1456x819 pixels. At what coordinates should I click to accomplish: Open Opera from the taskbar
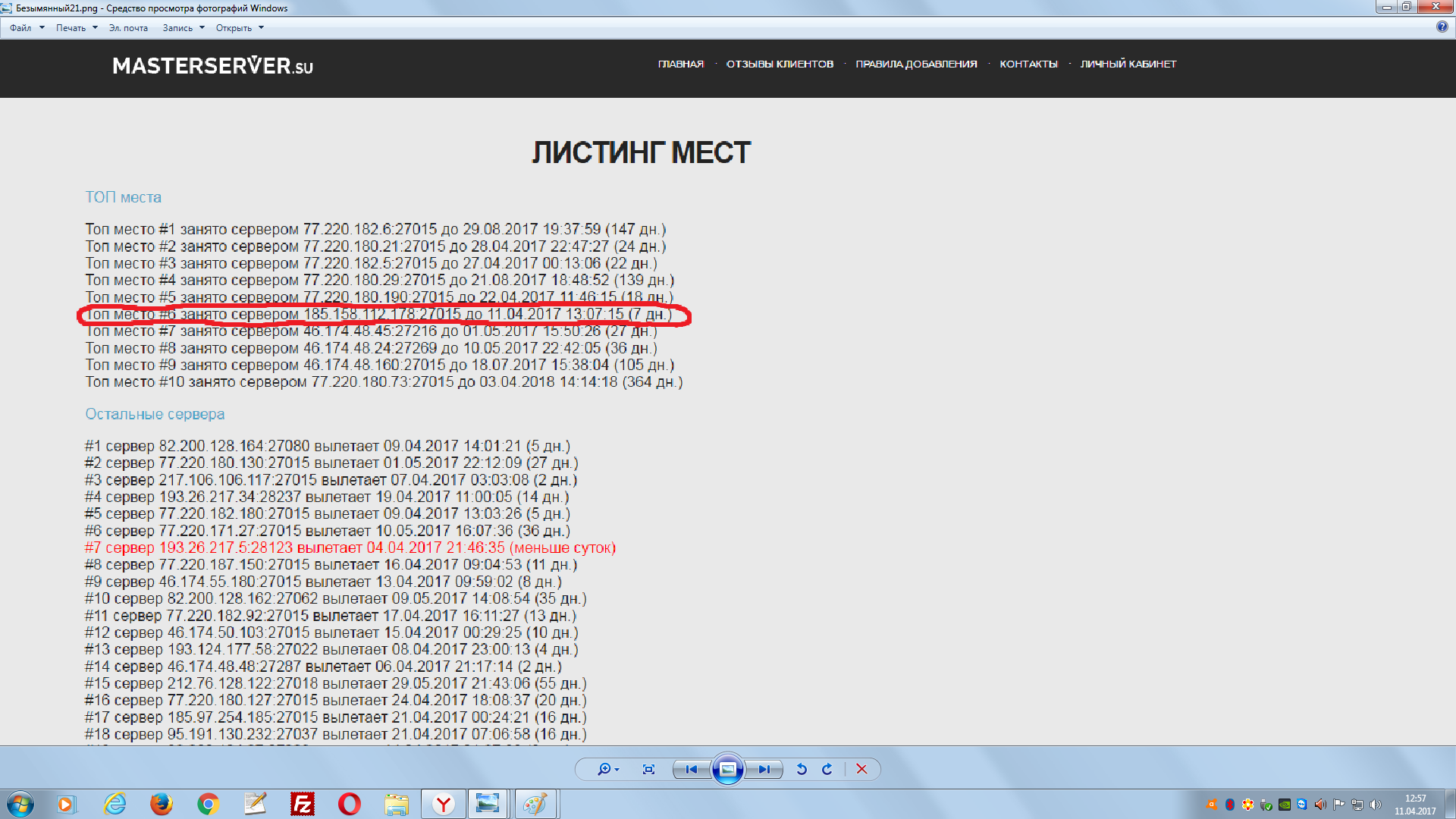pos(349,804)
